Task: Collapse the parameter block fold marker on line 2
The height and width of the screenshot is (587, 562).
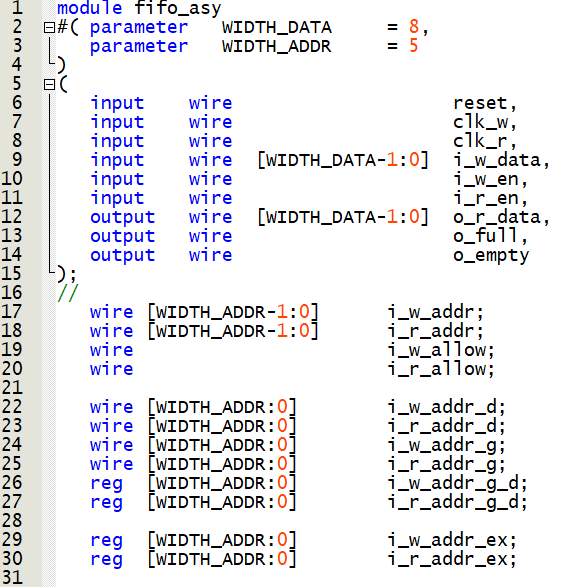Action: pyautogui.click(x=49, y=28)
